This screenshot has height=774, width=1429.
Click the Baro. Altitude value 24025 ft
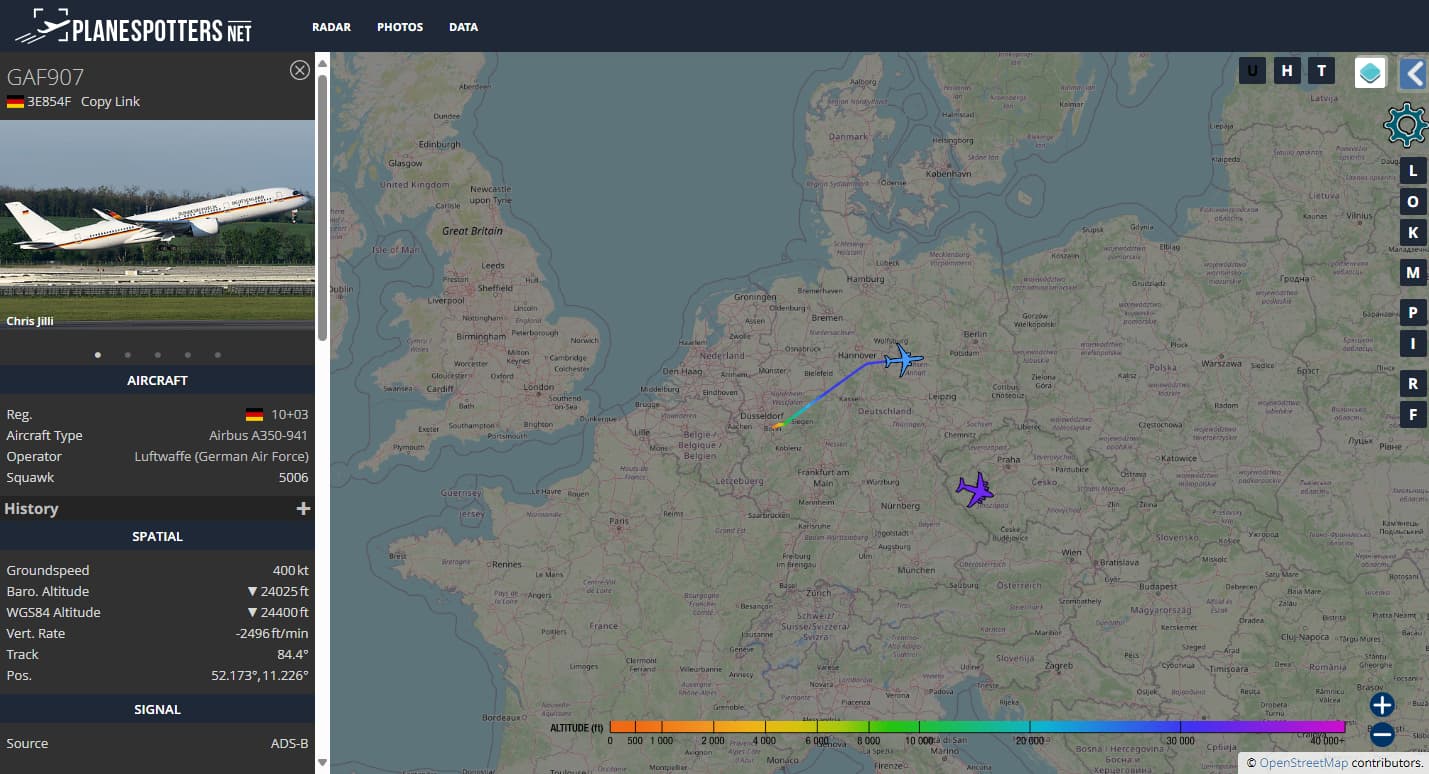point(278,592)
